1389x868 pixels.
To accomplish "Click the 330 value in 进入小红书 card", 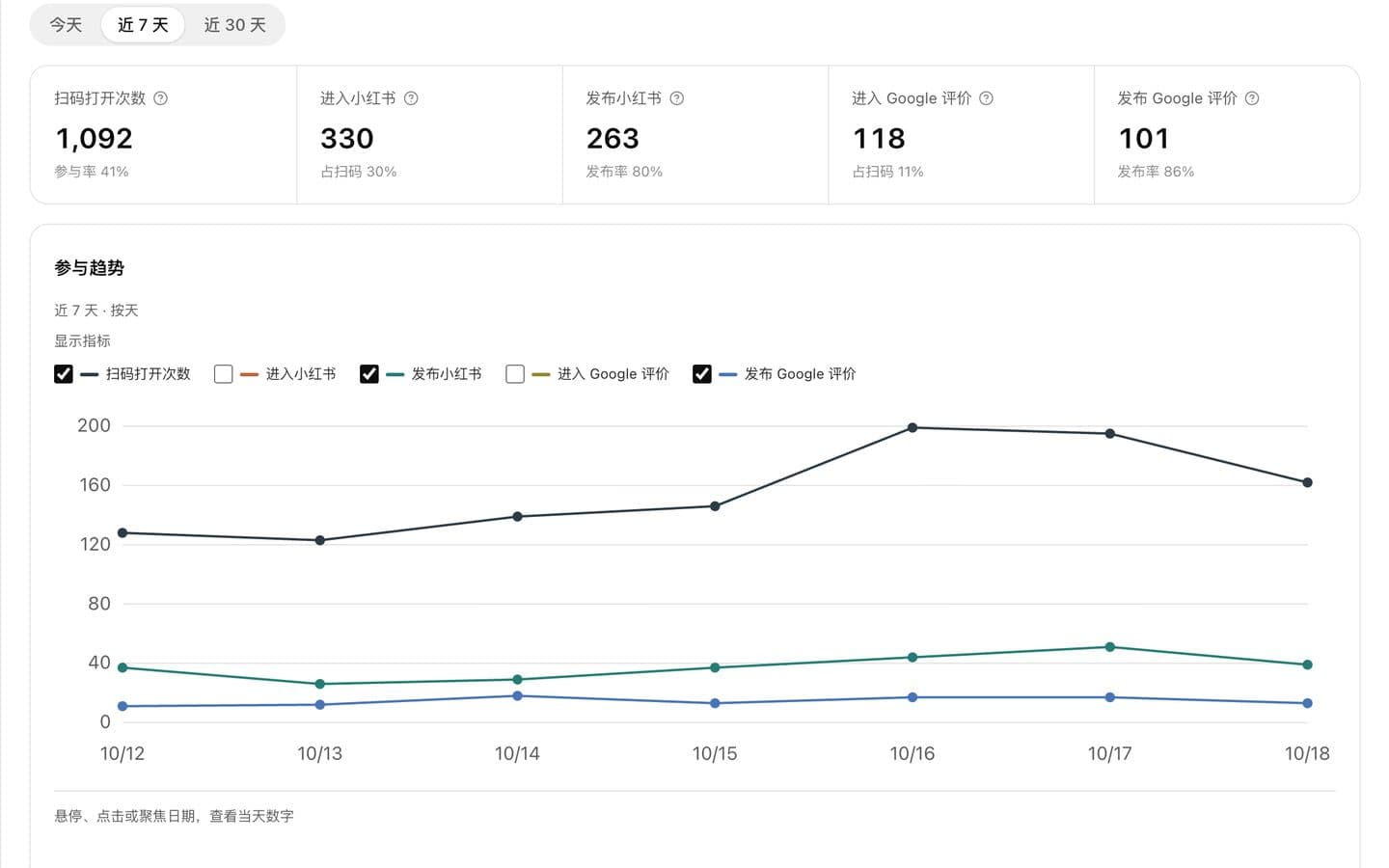I will point(347,139).
